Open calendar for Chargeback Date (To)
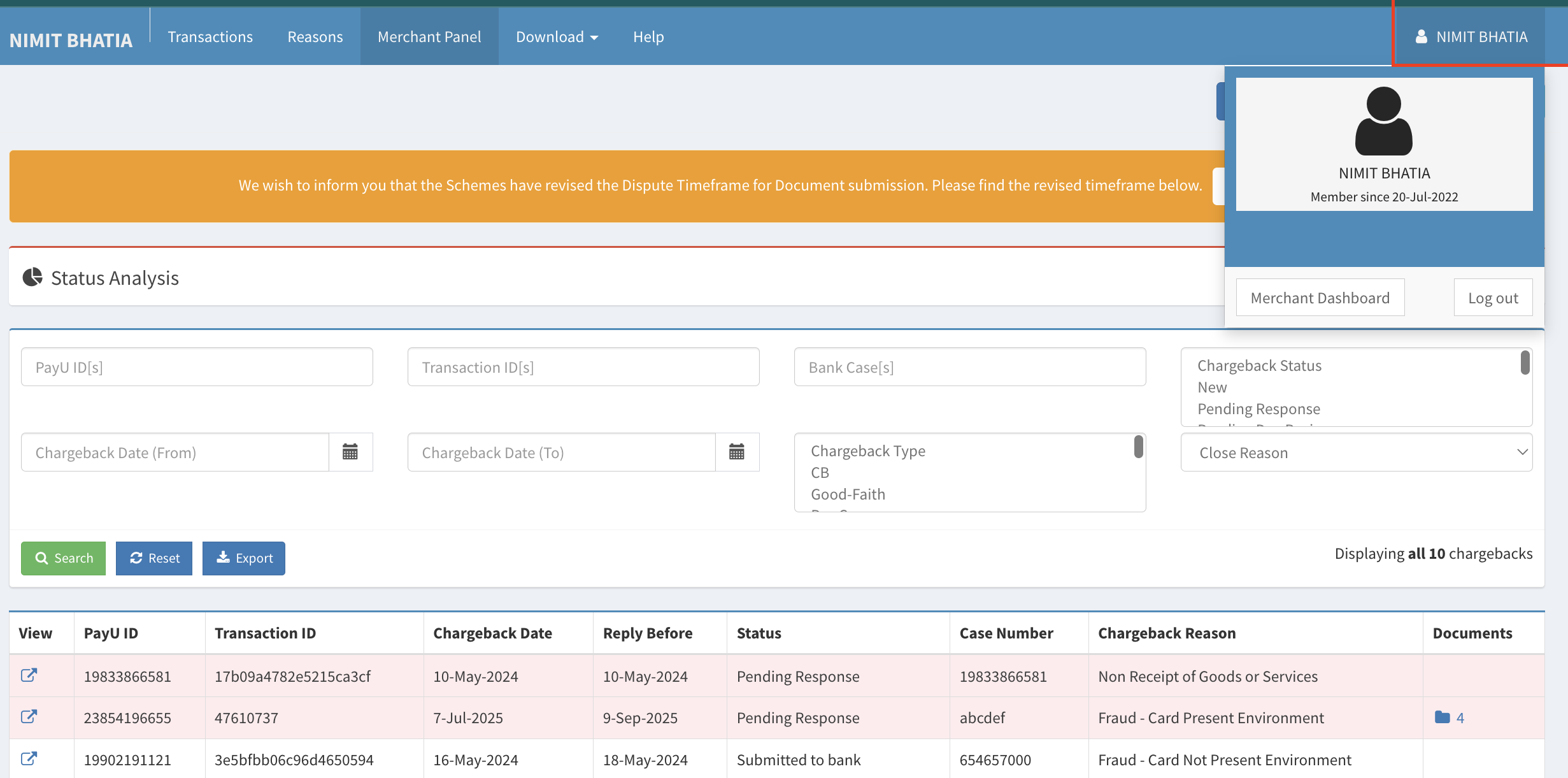Image resolution: width=1568 pixels, height=778 pixels. (737, 452)
